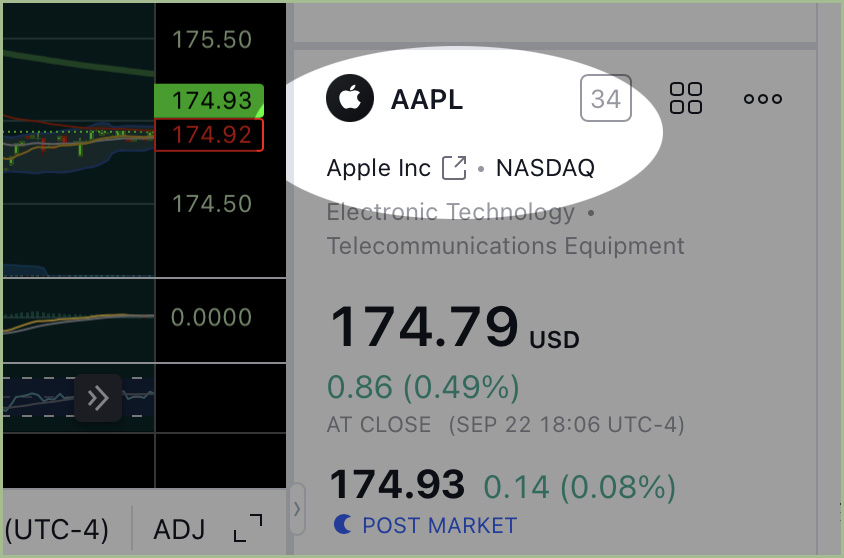
Task: Collapse the right sidebar panel arrow
Action: pos(297,508)
